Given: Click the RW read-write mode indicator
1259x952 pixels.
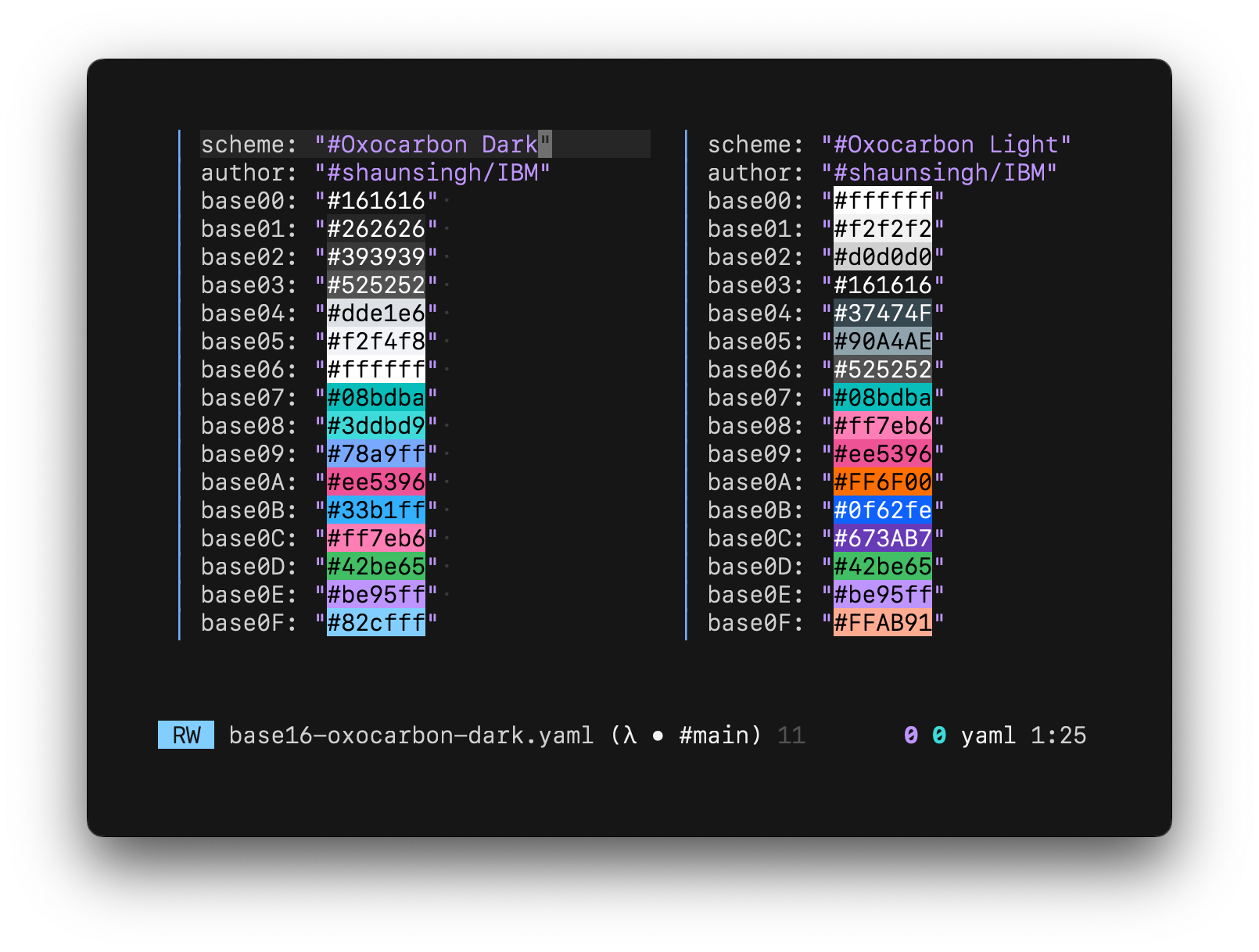Looking at the screenshot, I should (185, 735).
